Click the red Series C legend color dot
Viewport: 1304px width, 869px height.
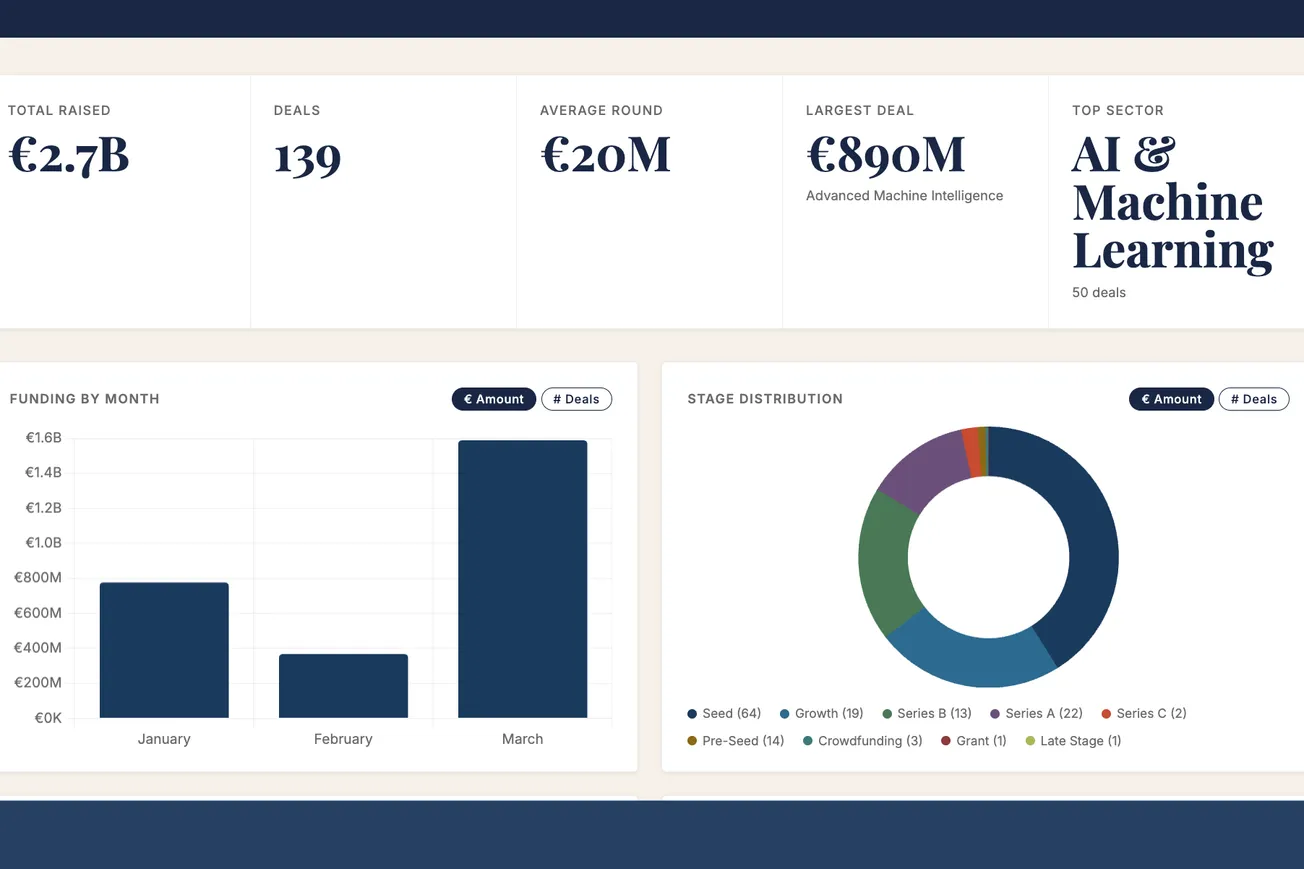tap(1105, 713)
